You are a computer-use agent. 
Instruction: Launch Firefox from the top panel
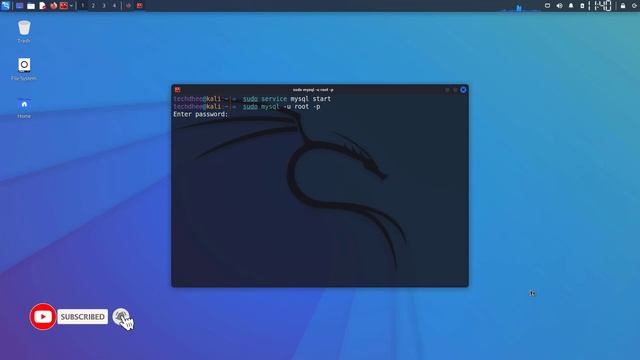53,6
